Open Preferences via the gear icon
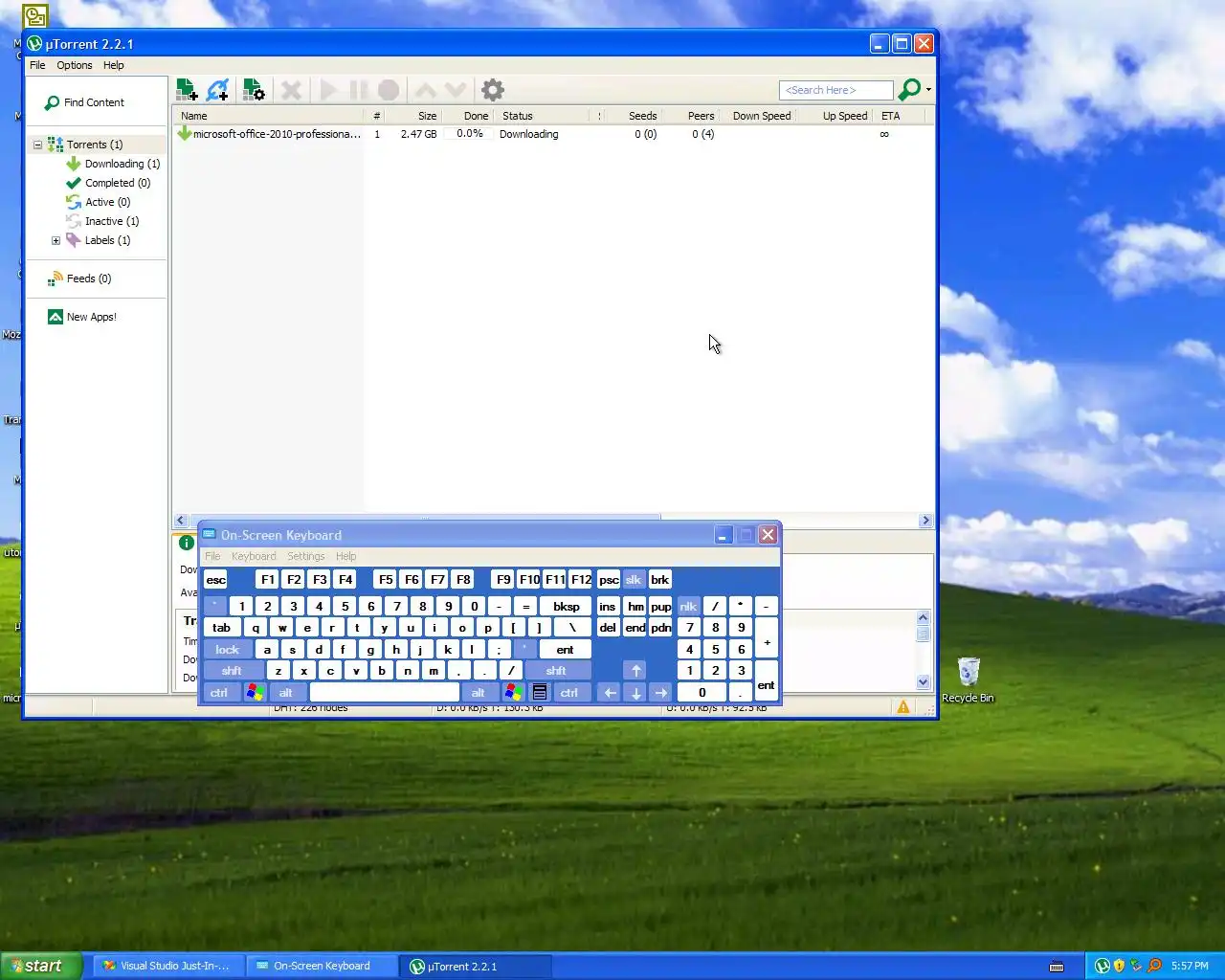The width and height of the screenshot is (1225, 980). tap(493, 90)
